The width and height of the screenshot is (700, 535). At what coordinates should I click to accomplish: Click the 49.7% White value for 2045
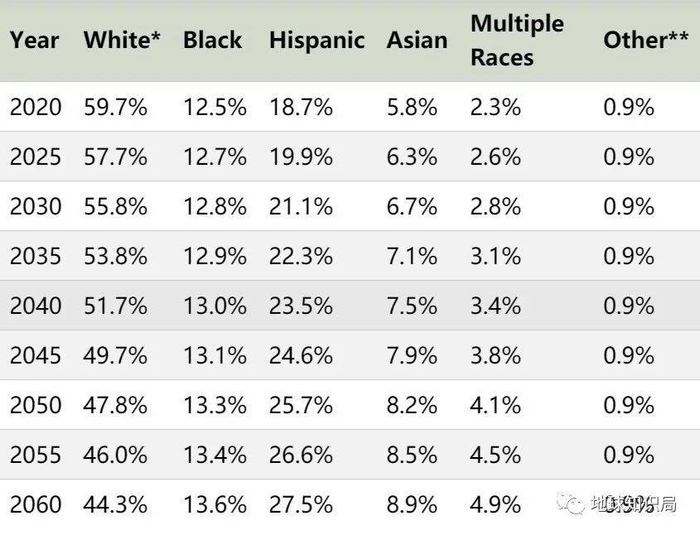(x=115, y=355)
